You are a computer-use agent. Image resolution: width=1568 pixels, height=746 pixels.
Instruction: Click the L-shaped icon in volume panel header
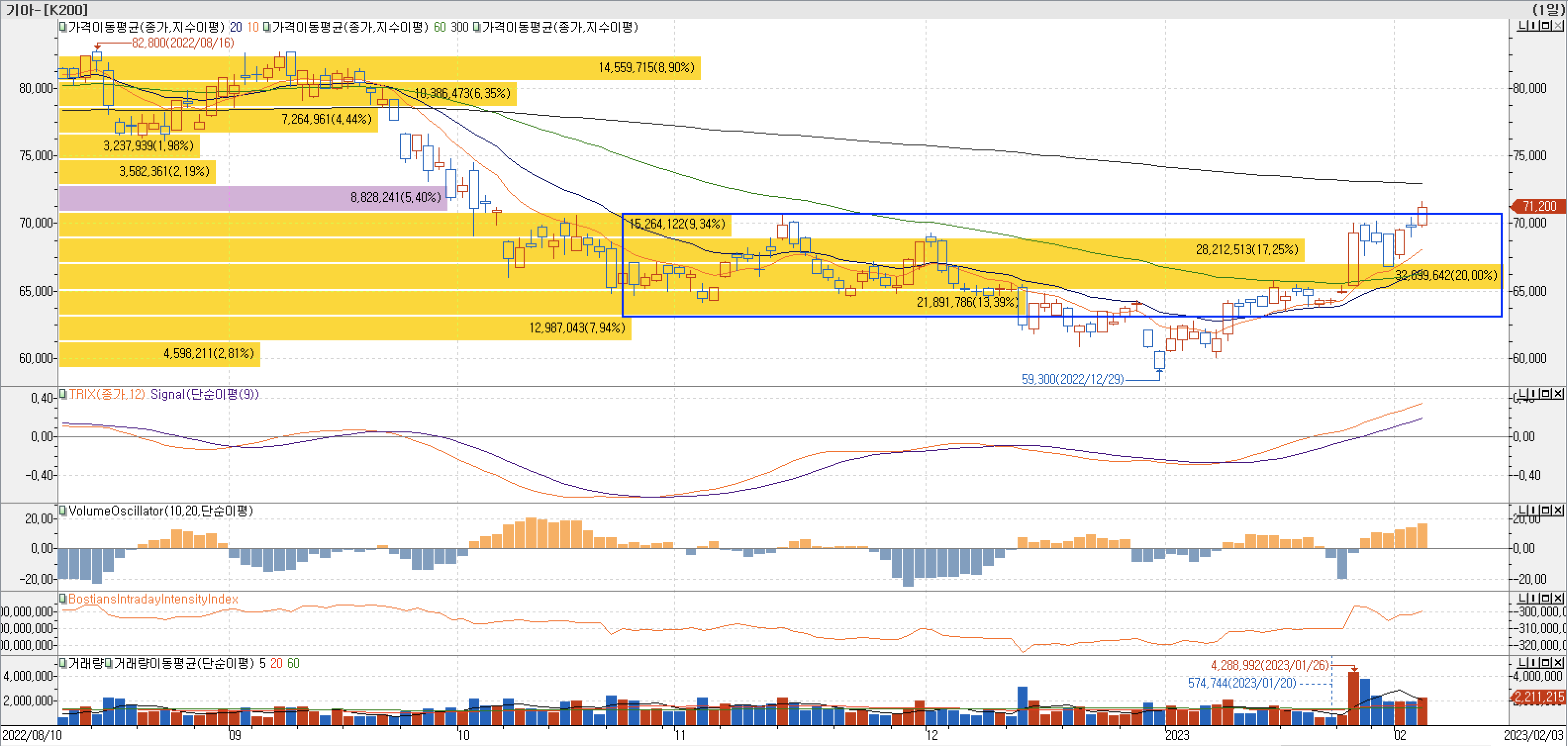pyautogui.click(x=1523, y=662)
